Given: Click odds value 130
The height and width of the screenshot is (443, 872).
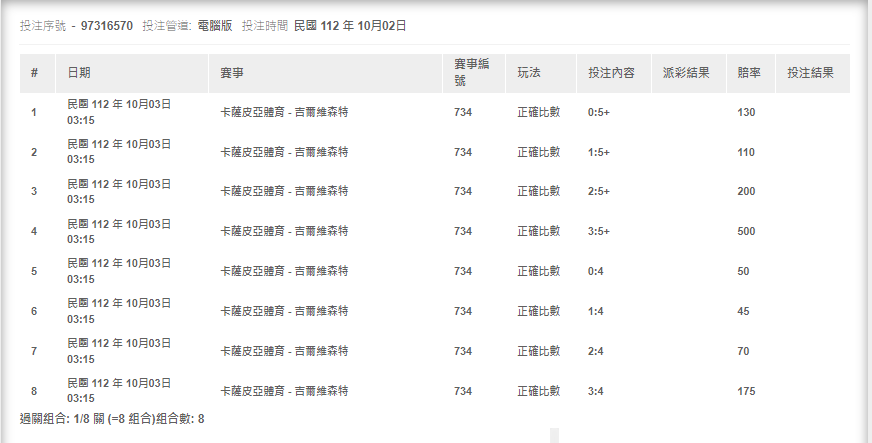Looking at the screenshot, I should pos(746,112).
